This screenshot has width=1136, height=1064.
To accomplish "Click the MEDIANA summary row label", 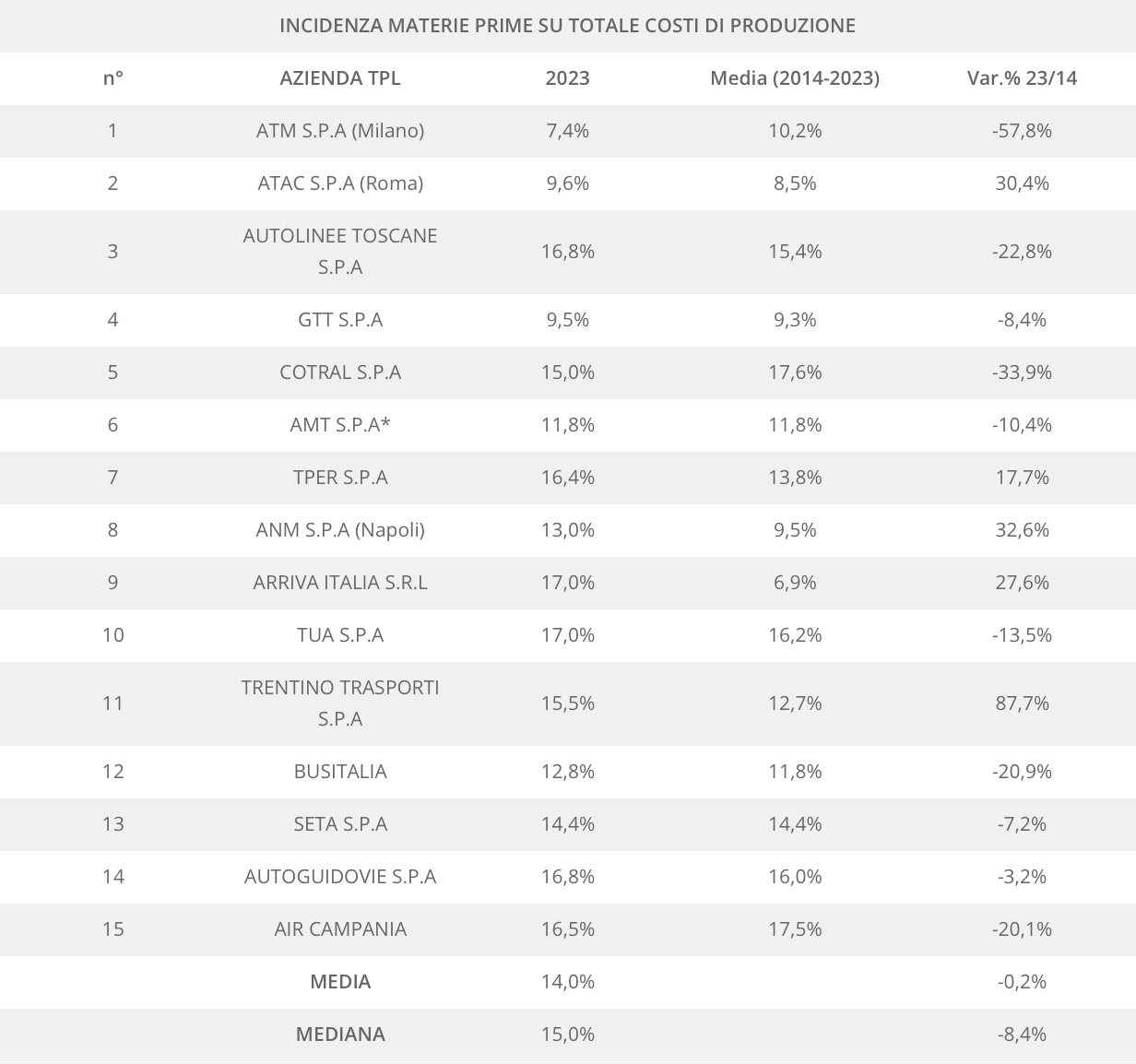I will 340,1034.
